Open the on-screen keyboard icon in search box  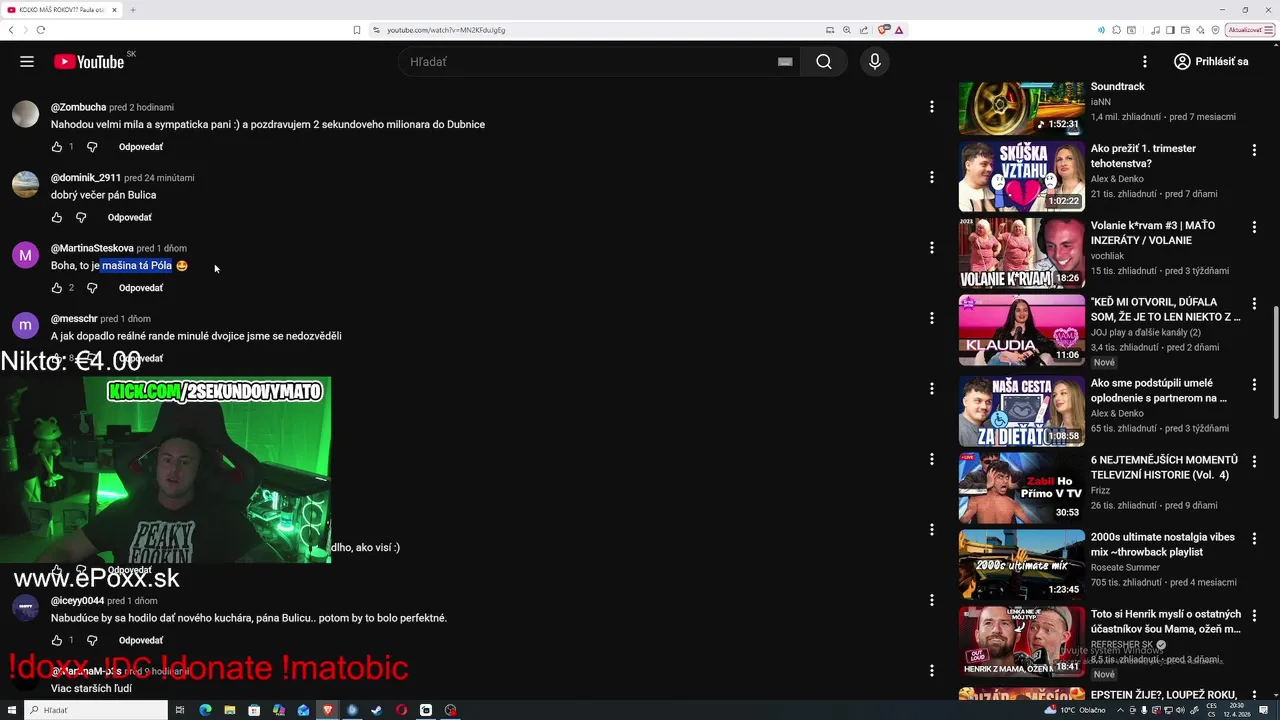coord(785,62)
